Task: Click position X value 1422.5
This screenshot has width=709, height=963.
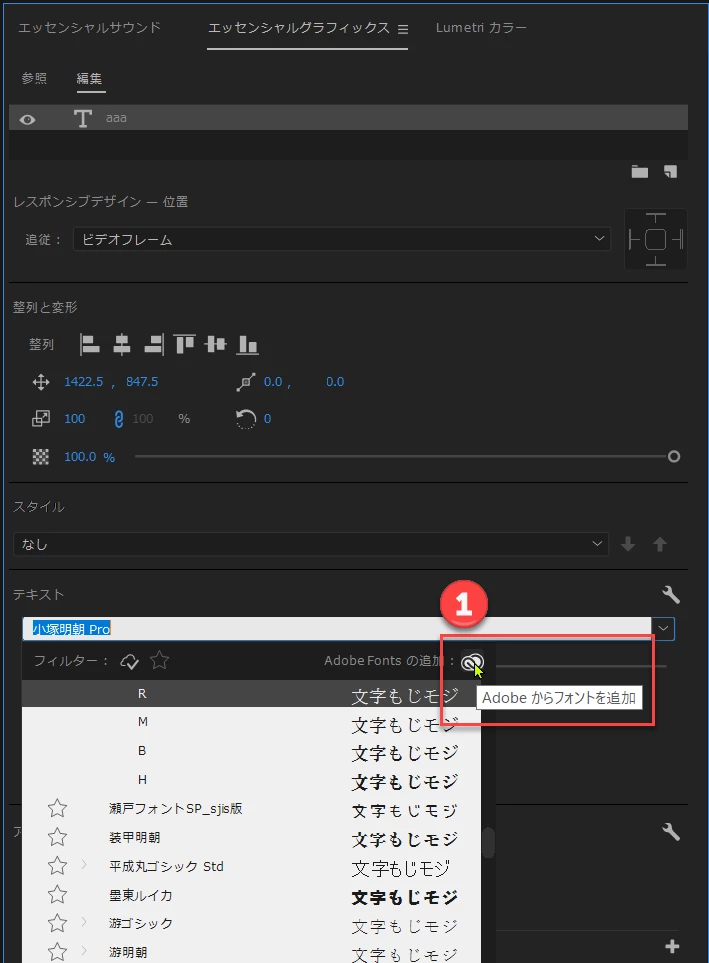Action: tap(84, 381)
